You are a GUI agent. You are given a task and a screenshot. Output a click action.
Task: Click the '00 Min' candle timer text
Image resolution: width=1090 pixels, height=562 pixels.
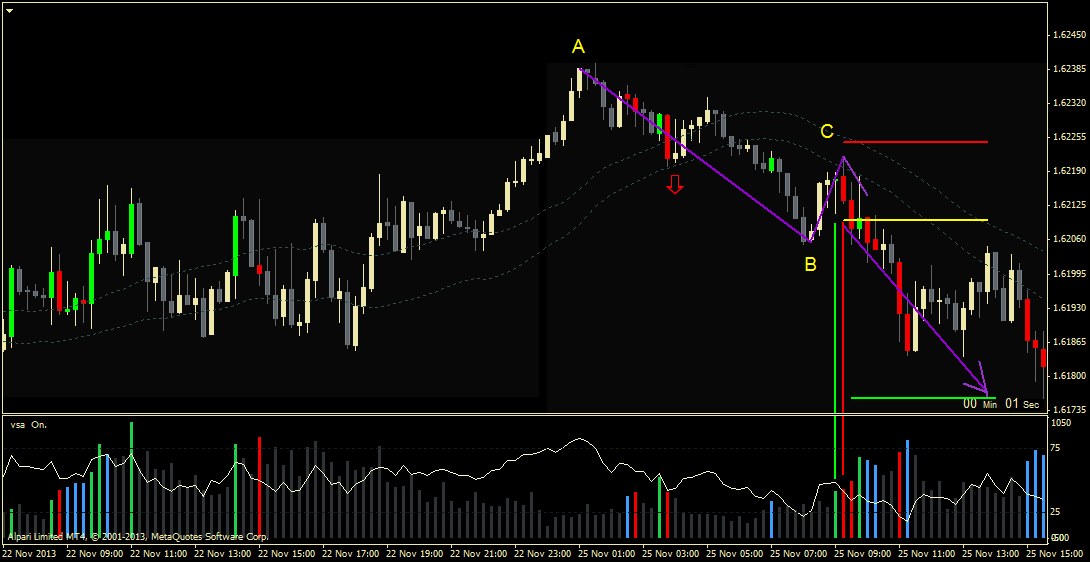980,403
